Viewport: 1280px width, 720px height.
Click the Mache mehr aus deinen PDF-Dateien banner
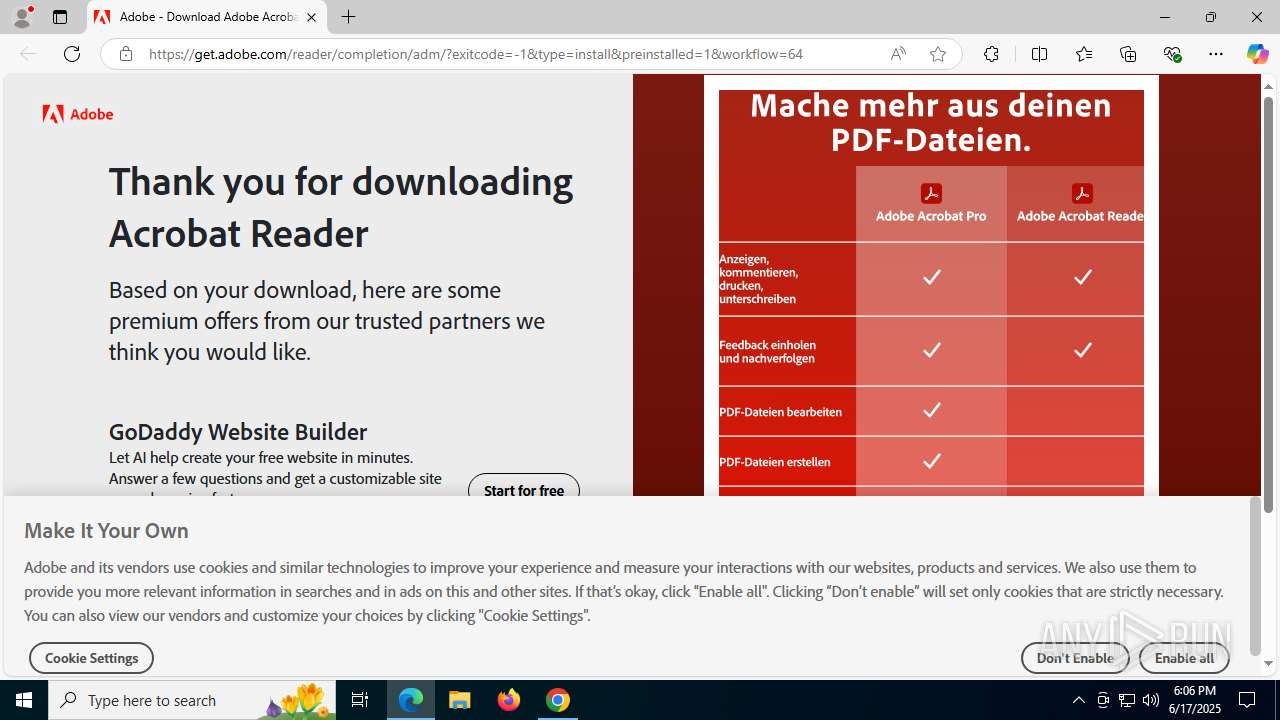(931, 122)
